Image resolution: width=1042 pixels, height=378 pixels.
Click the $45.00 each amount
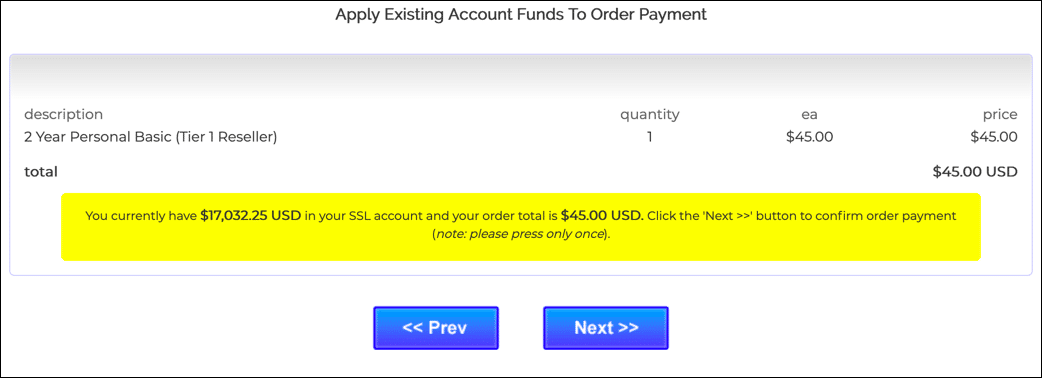pyautogui.click(x=809, y=137)
